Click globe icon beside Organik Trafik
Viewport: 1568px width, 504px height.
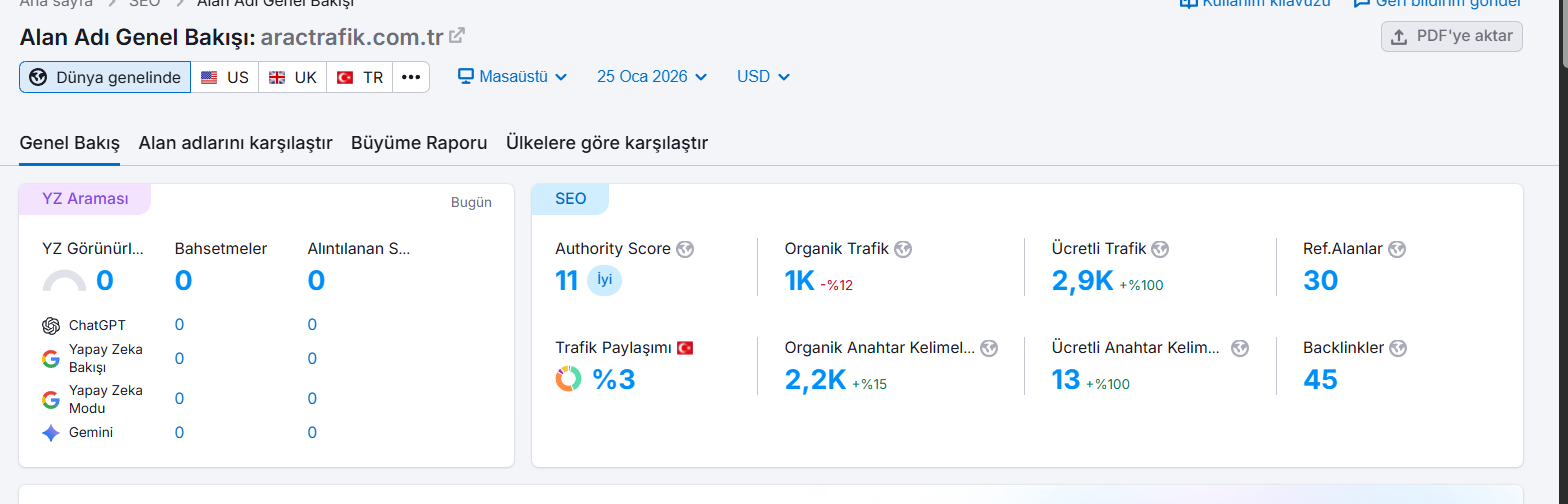903,249
